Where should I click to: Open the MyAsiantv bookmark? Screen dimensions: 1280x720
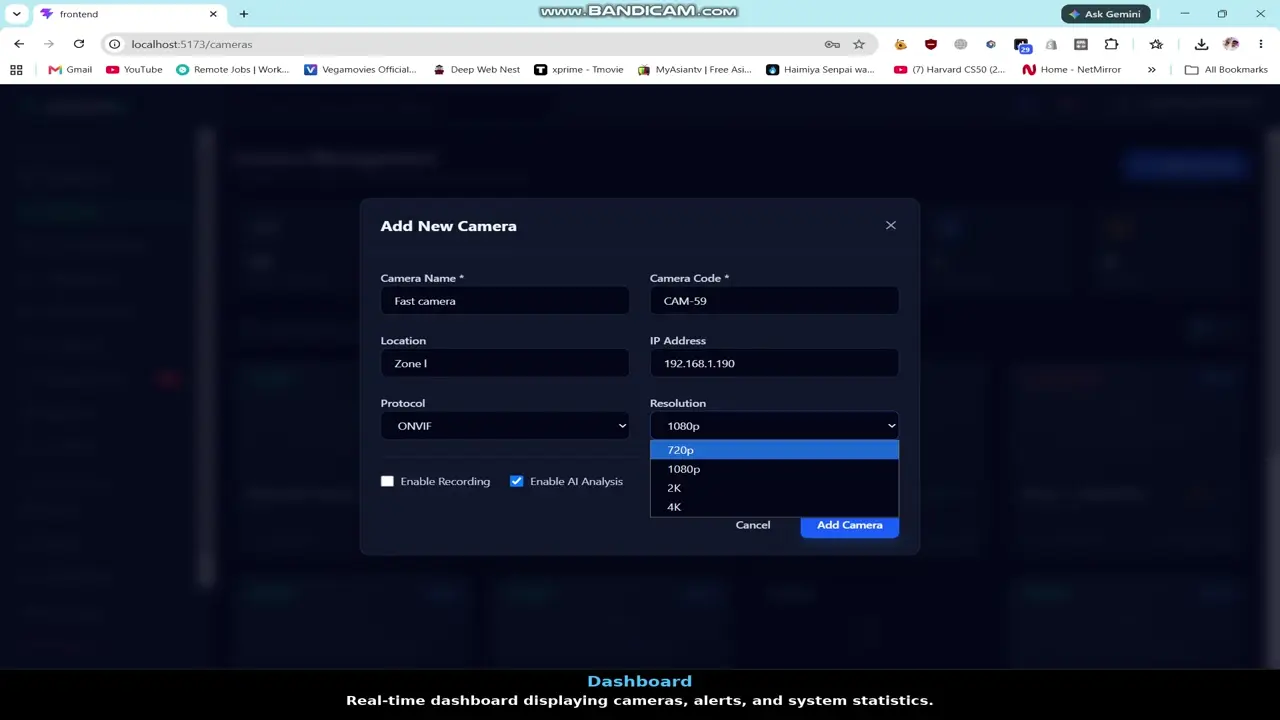[x=694, y=70]
